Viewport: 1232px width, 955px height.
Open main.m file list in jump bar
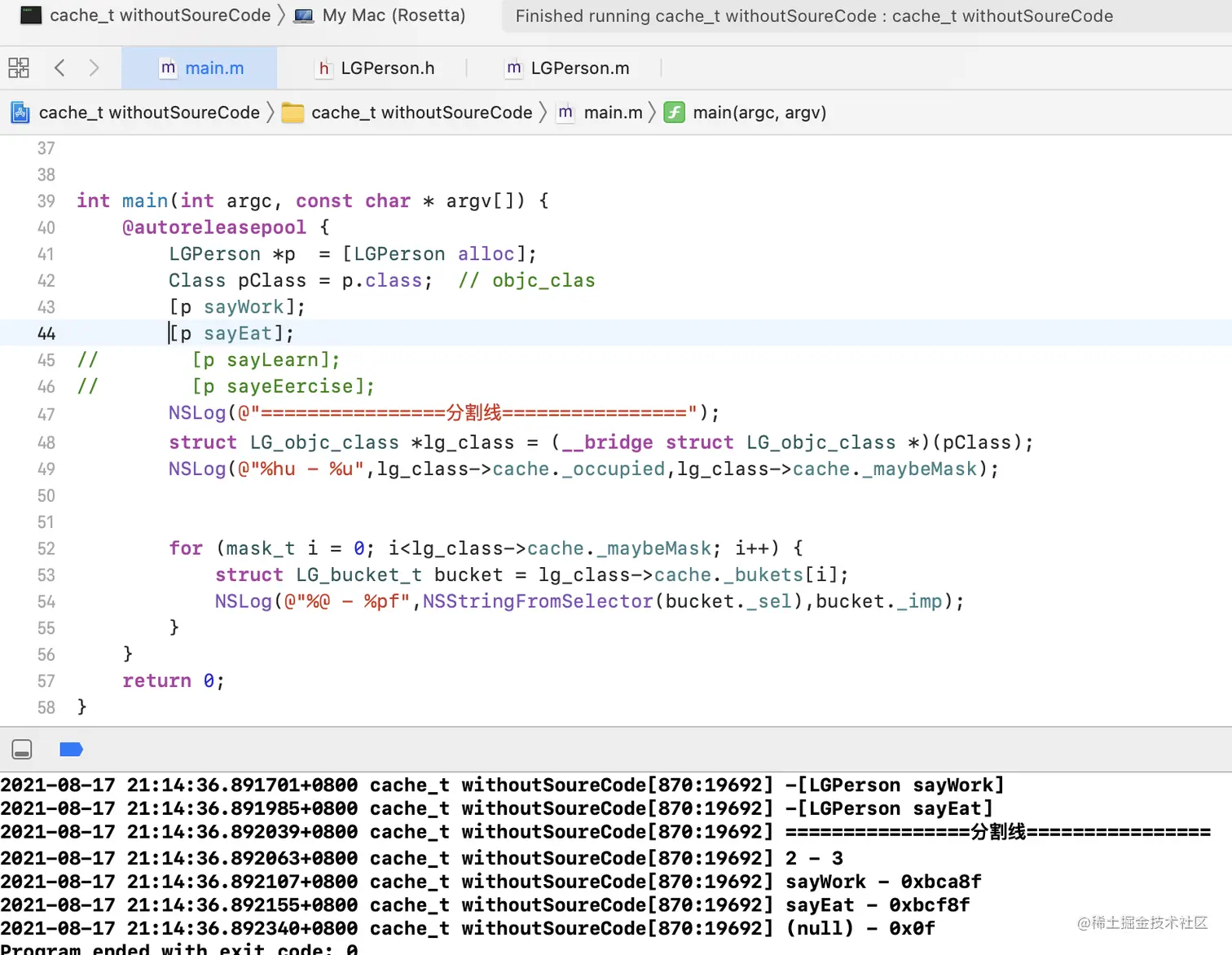(x=613, y=112)
